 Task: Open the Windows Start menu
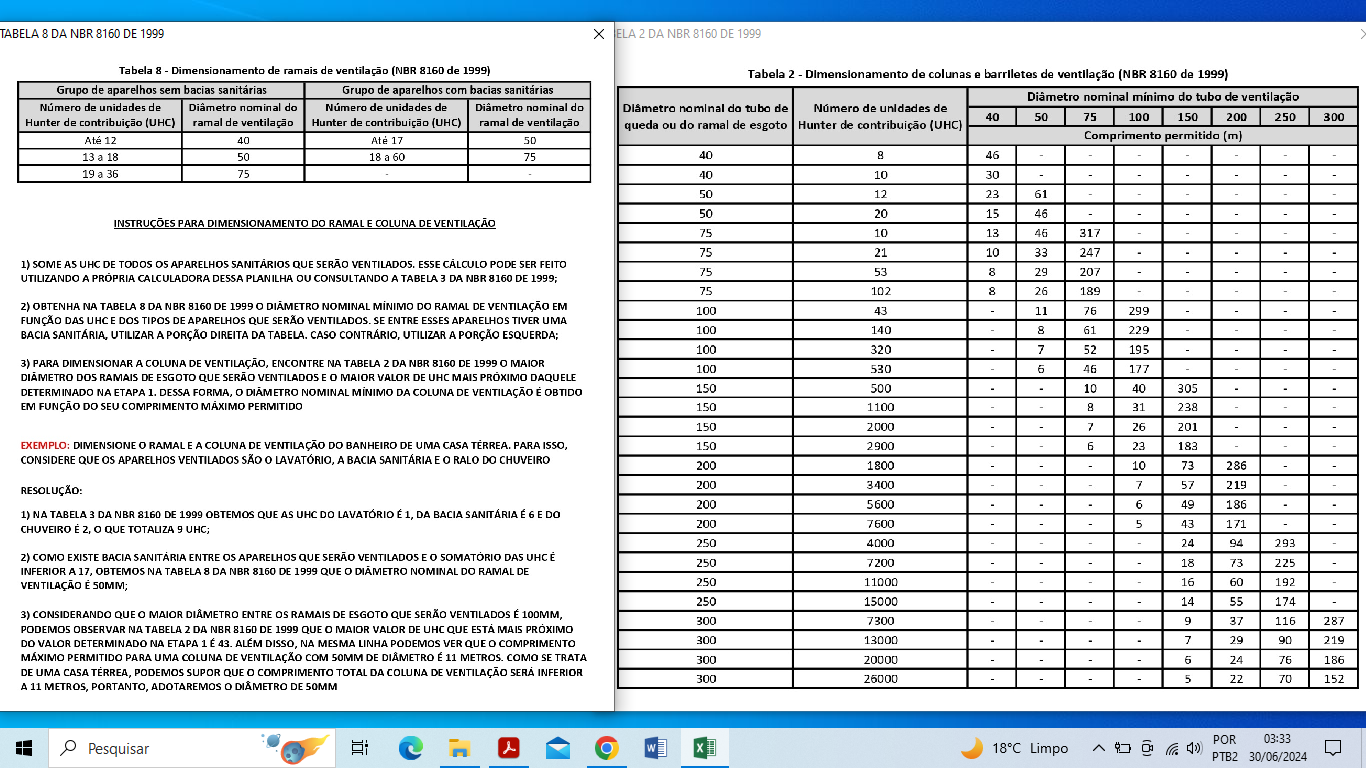(24, 747)
